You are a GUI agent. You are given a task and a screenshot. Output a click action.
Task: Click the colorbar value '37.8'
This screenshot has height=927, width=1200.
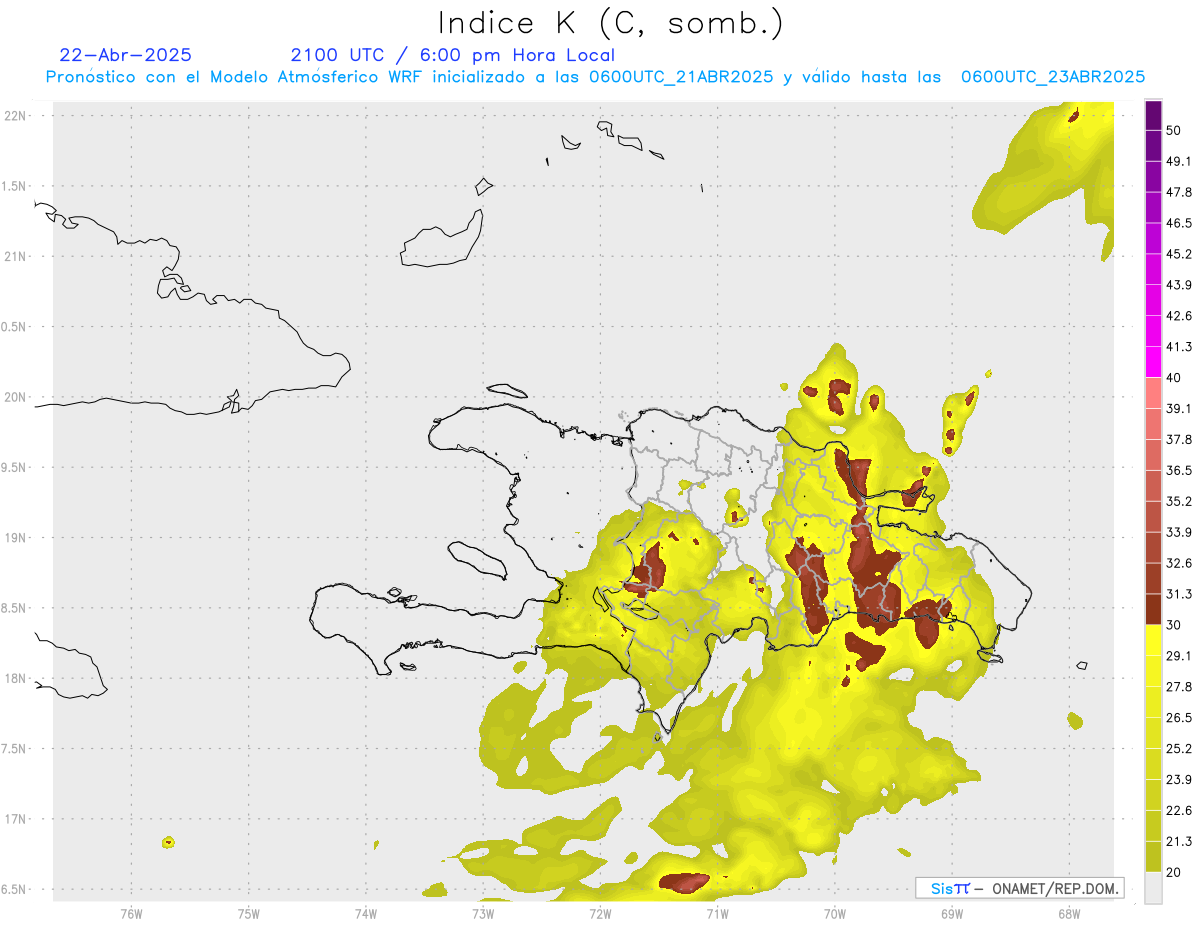coord(1179,439)
